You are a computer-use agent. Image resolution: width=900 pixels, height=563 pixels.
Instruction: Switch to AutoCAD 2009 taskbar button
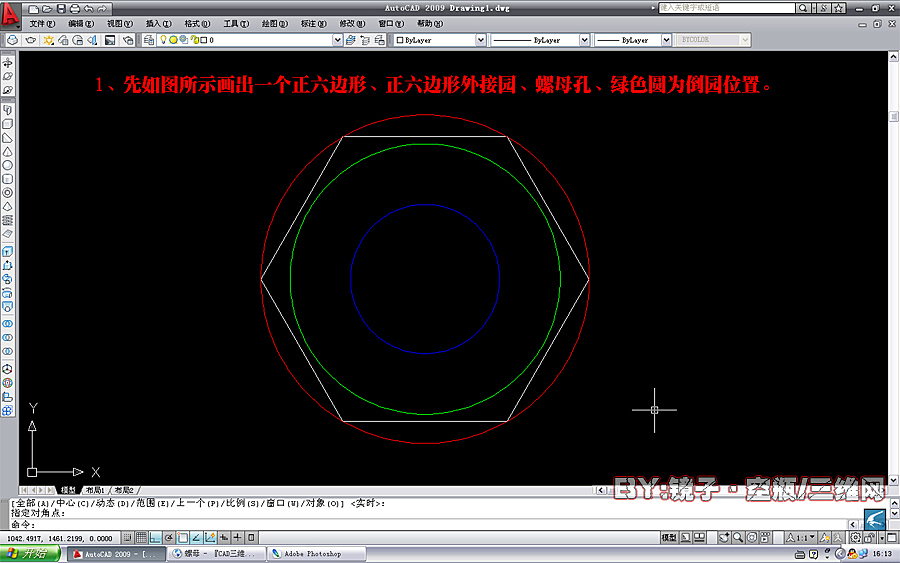pos(117,554)
